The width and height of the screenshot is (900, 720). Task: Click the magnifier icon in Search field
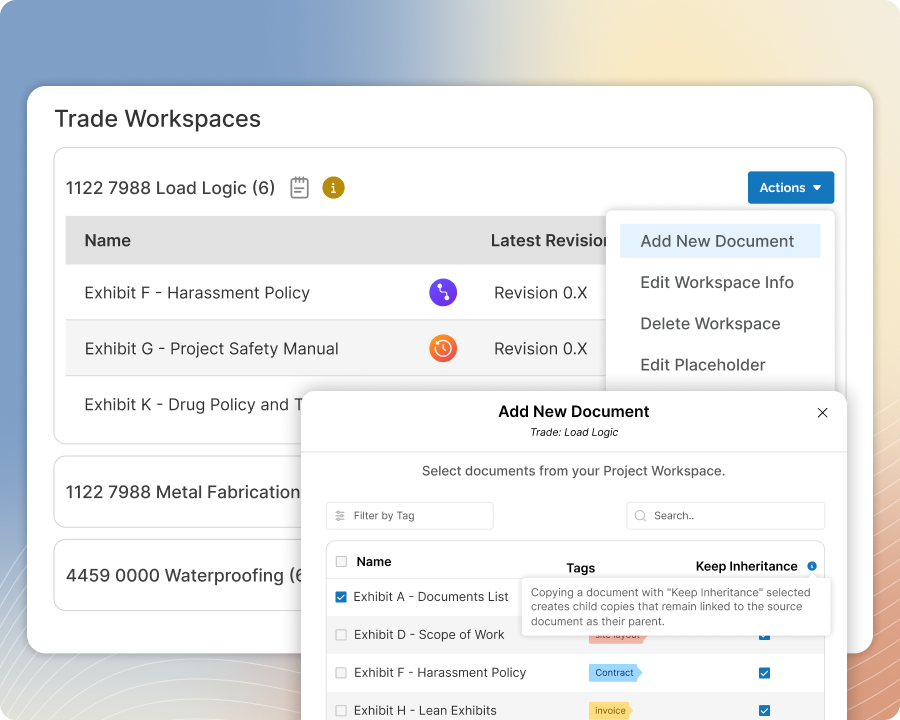click(x=640, y=516)
